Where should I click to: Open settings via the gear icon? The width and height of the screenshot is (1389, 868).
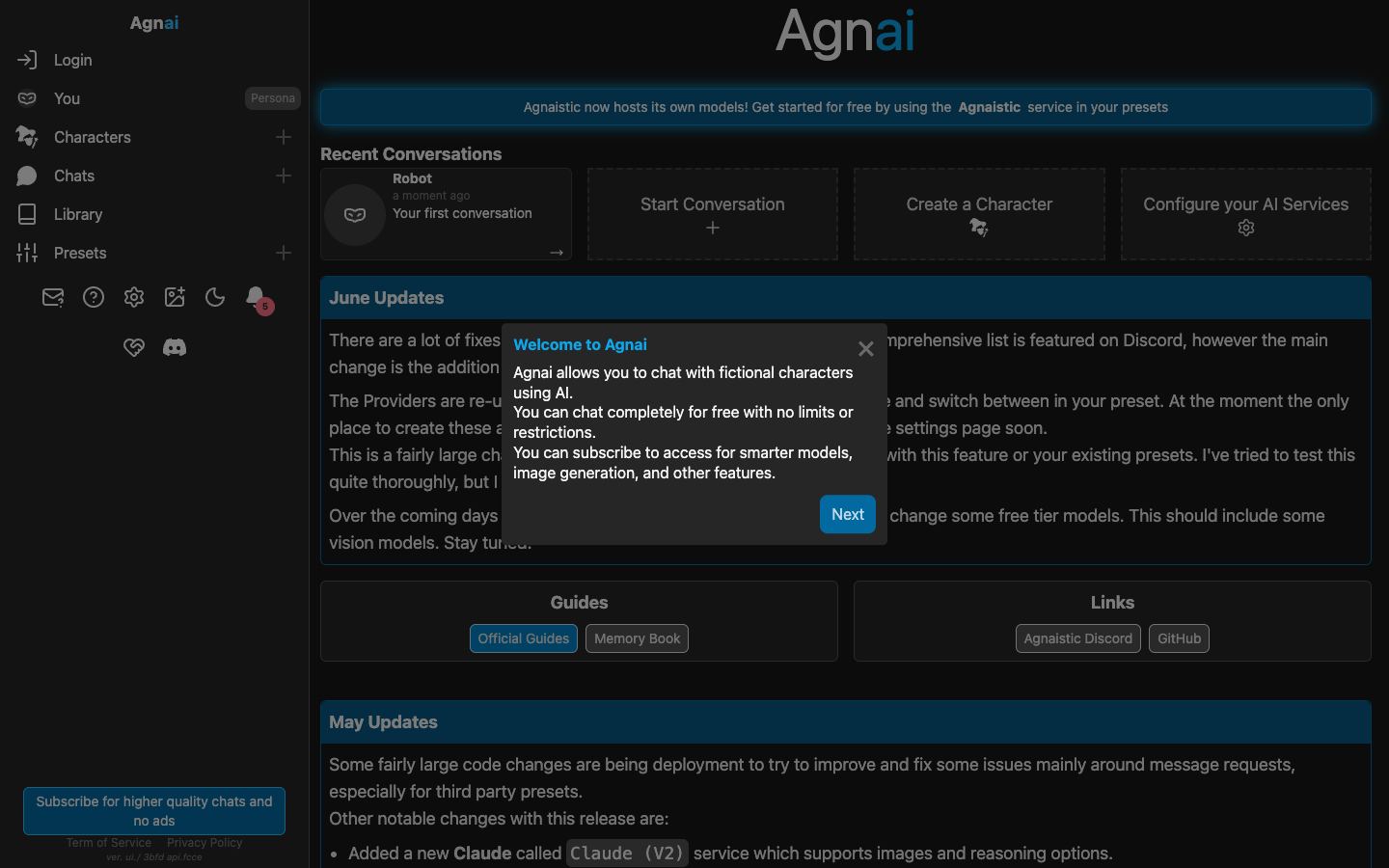tap(134, 298)
